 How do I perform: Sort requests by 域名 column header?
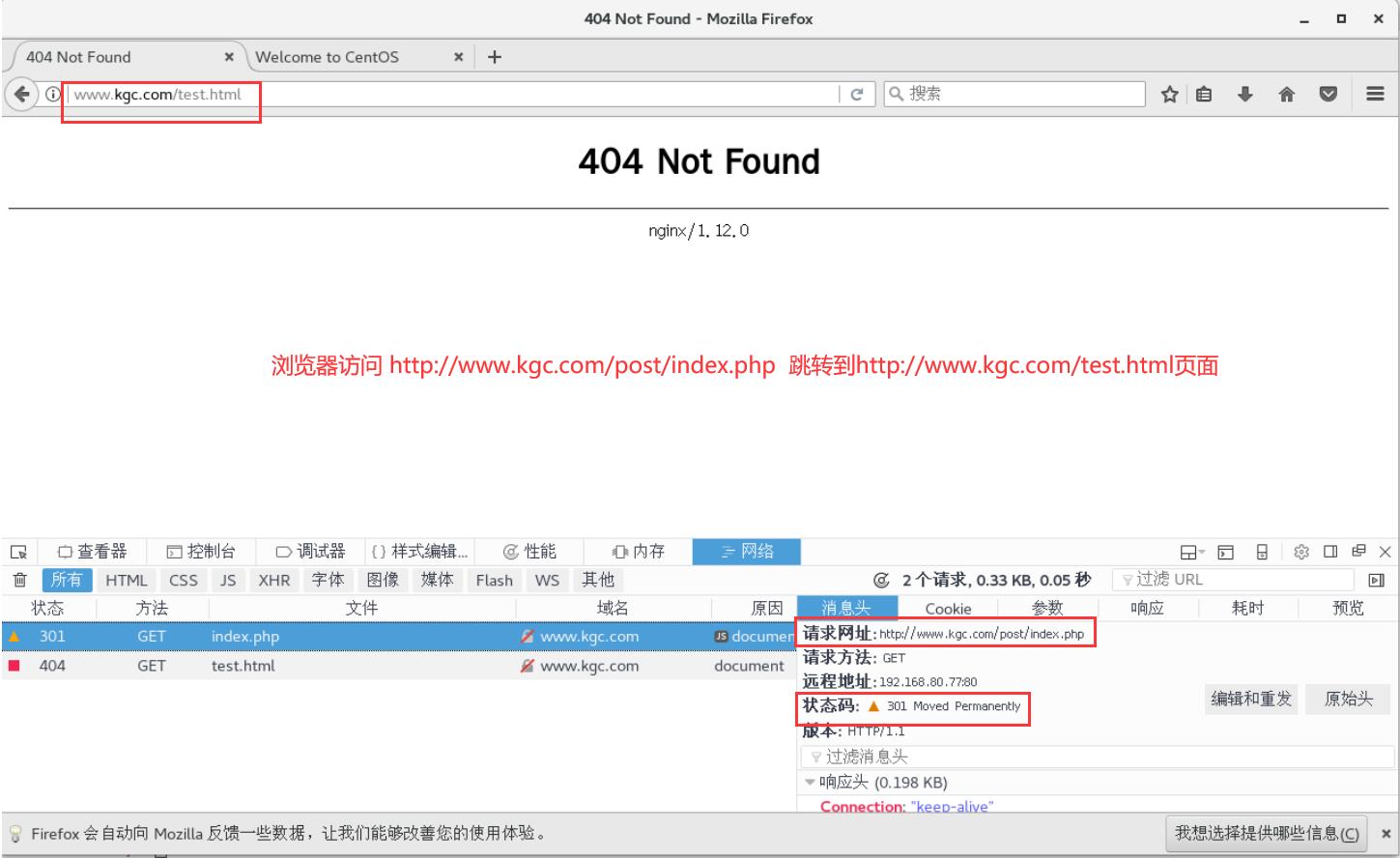pyautogui.click(x=614, y=609)
